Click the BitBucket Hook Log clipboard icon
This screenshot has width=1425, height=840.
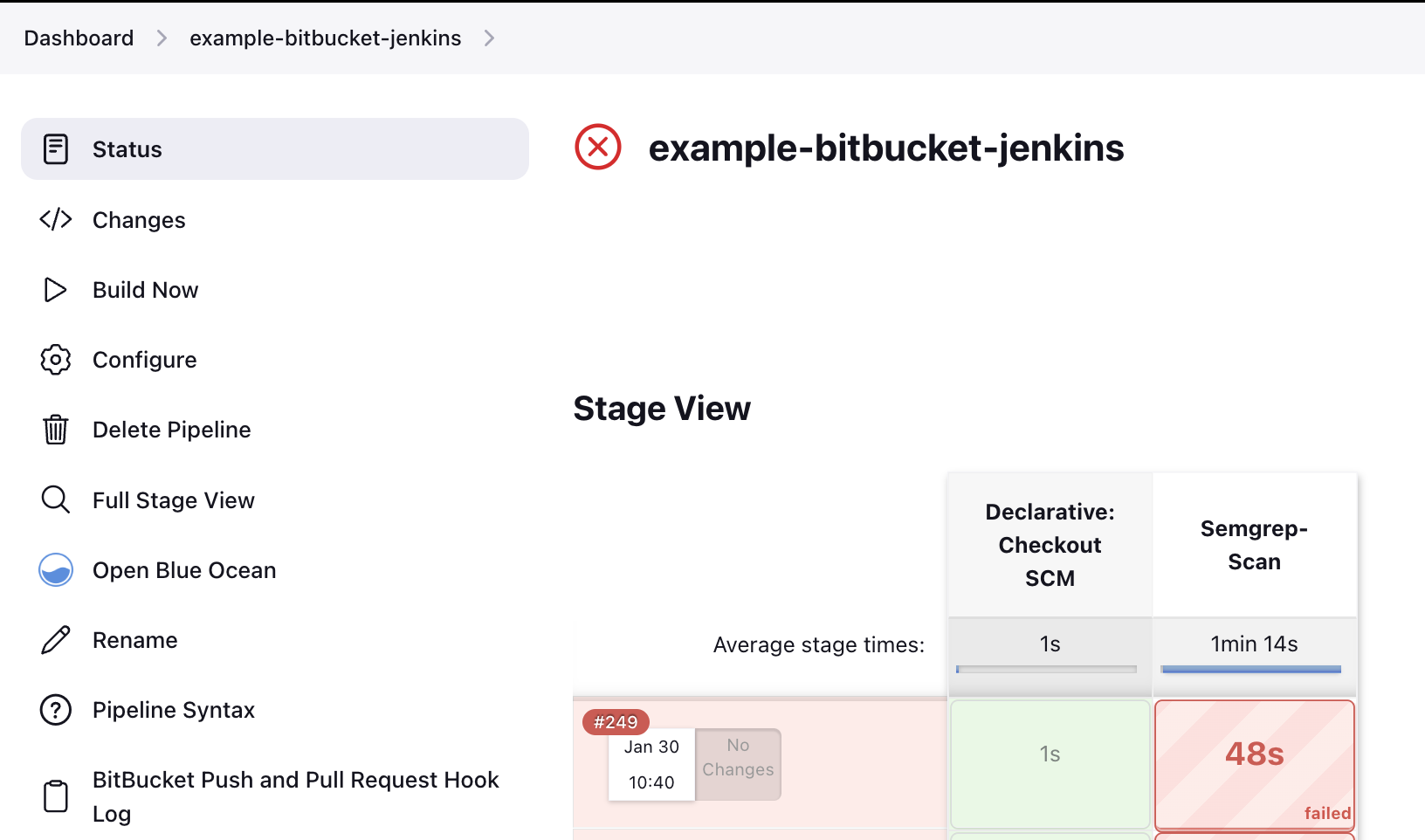(x=56, y=796)
